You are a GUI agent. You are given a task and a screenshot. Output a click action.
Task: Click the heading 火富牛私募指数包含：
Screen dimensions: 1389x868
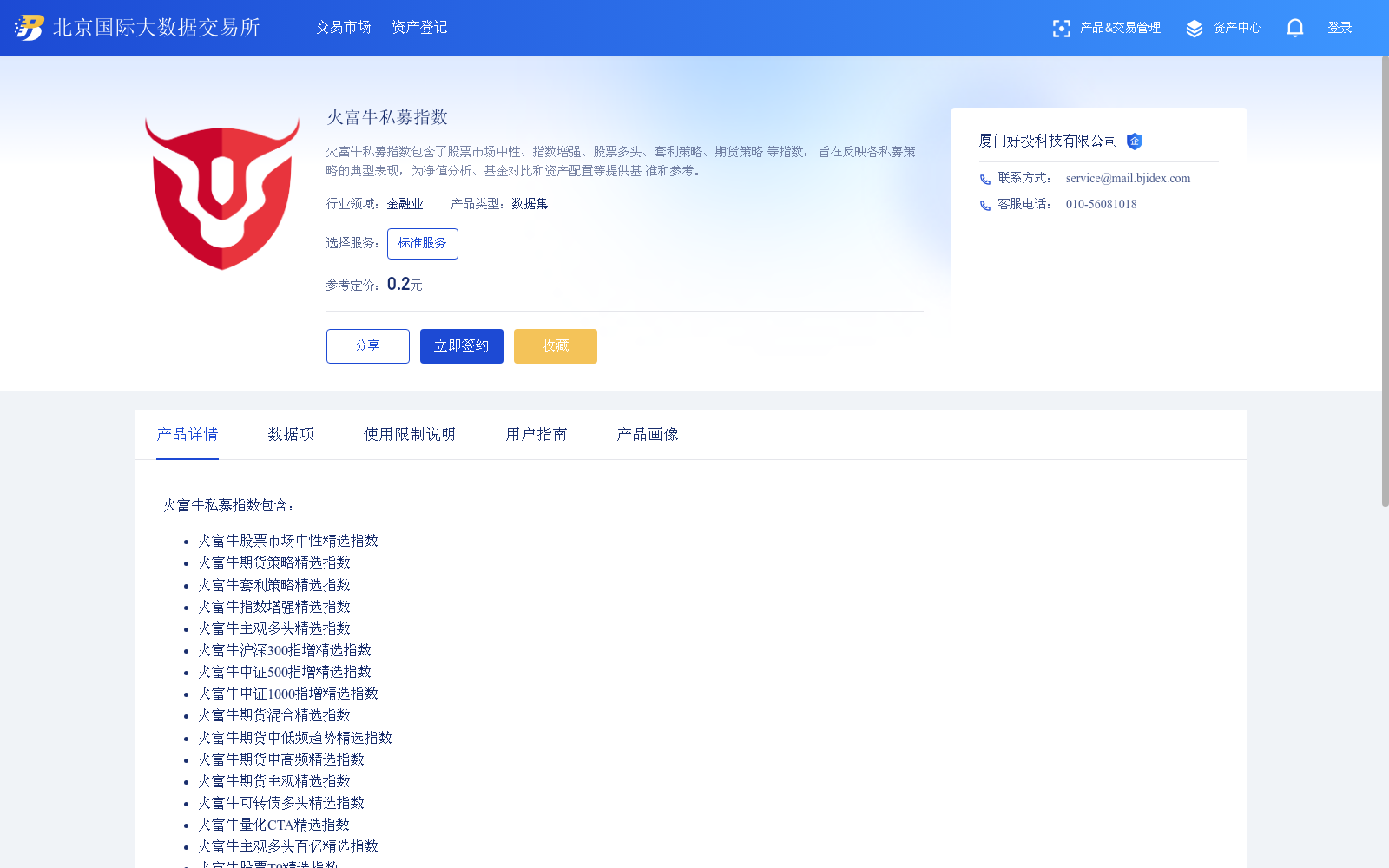229,505
